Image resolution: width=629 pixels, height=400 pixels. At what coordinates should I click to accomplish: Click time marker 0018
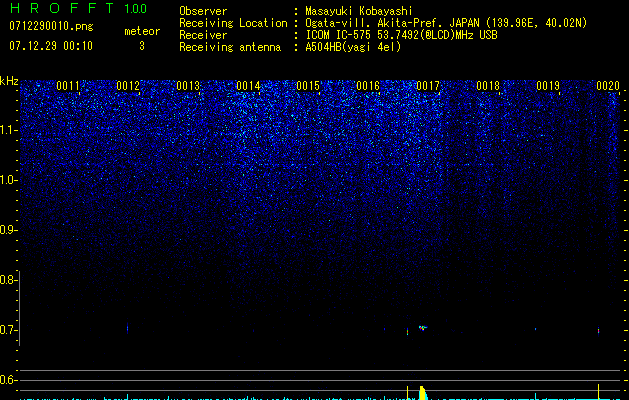point(488,86)
